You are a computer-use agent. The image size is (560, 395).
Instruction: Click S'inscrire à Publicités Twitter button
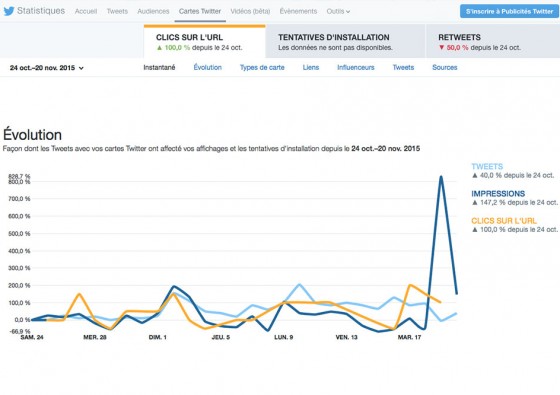(509, 11)
